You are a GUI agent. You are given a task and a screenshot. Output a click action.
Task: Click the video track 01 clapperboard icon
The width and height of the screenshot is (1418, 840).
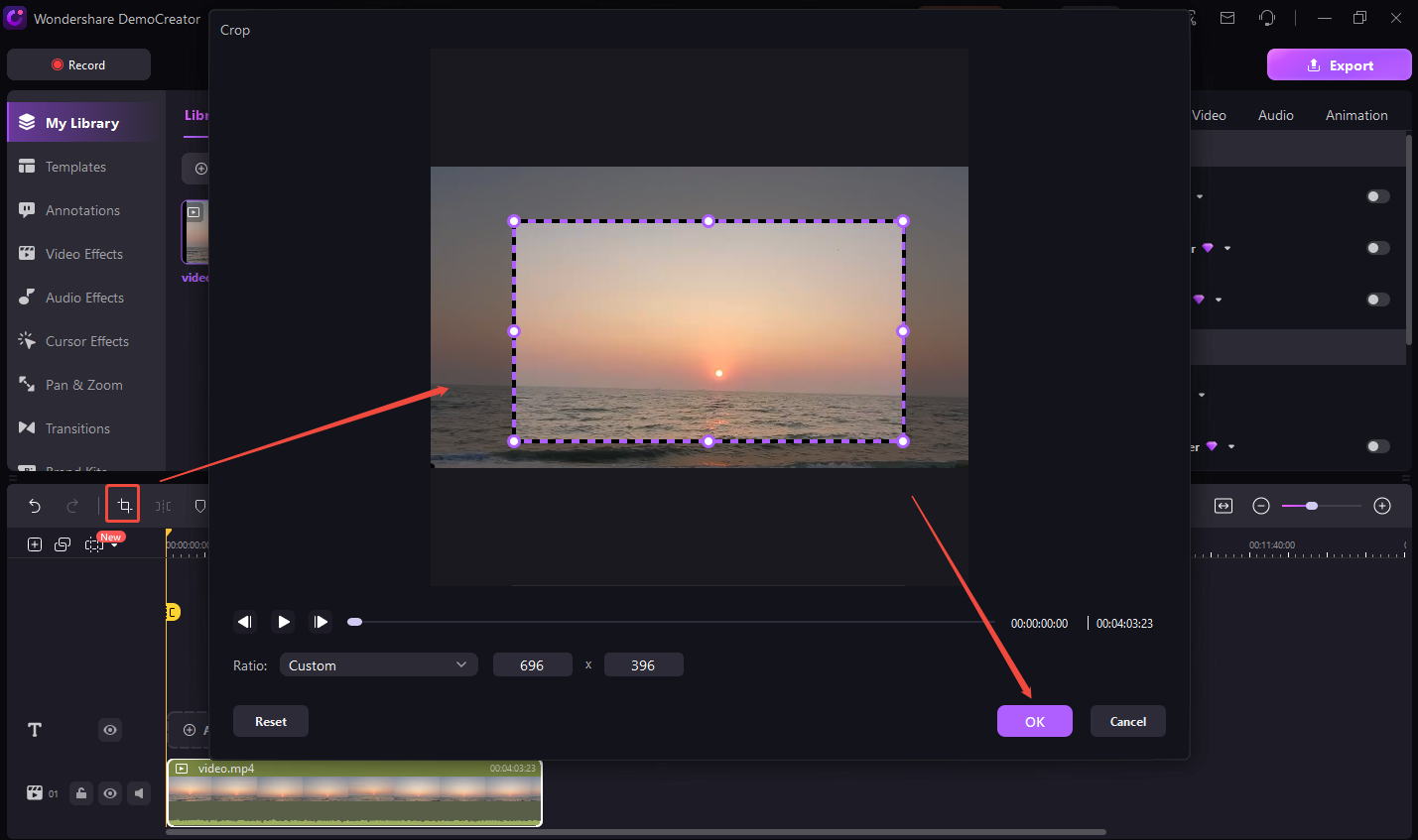point(35,792)
